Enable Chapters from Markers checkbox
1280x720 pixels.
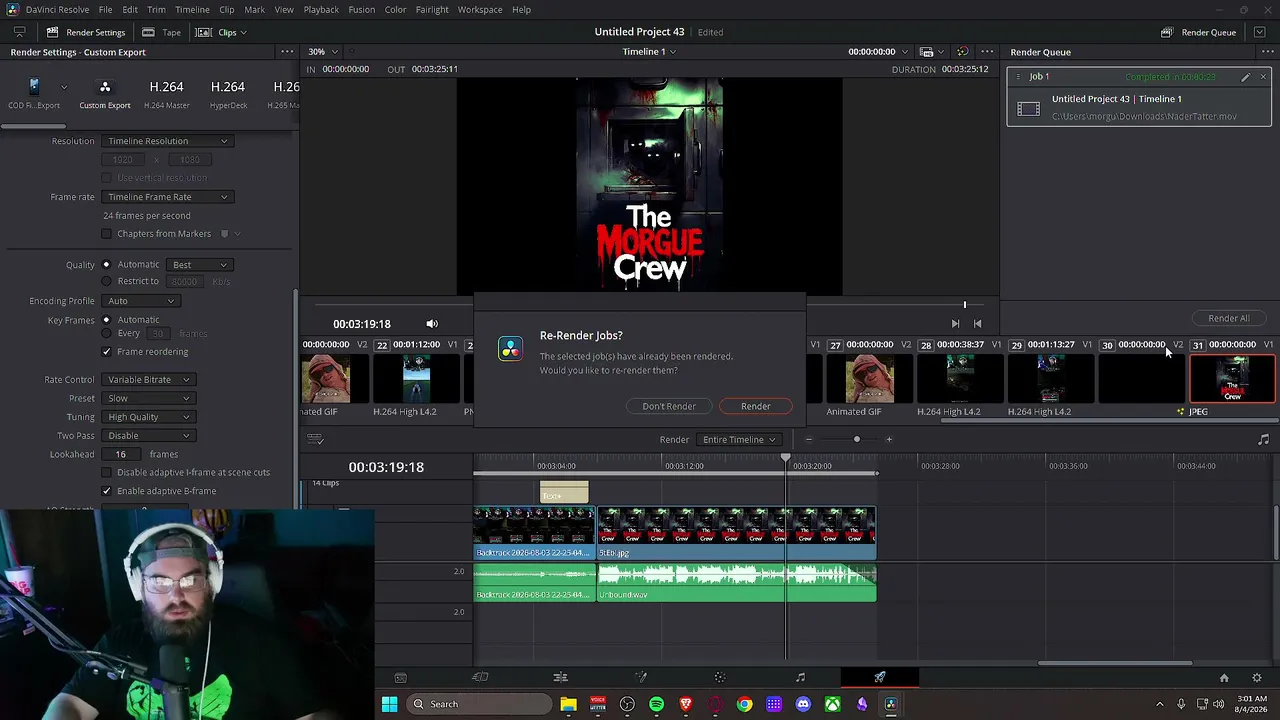coord(107,234)
